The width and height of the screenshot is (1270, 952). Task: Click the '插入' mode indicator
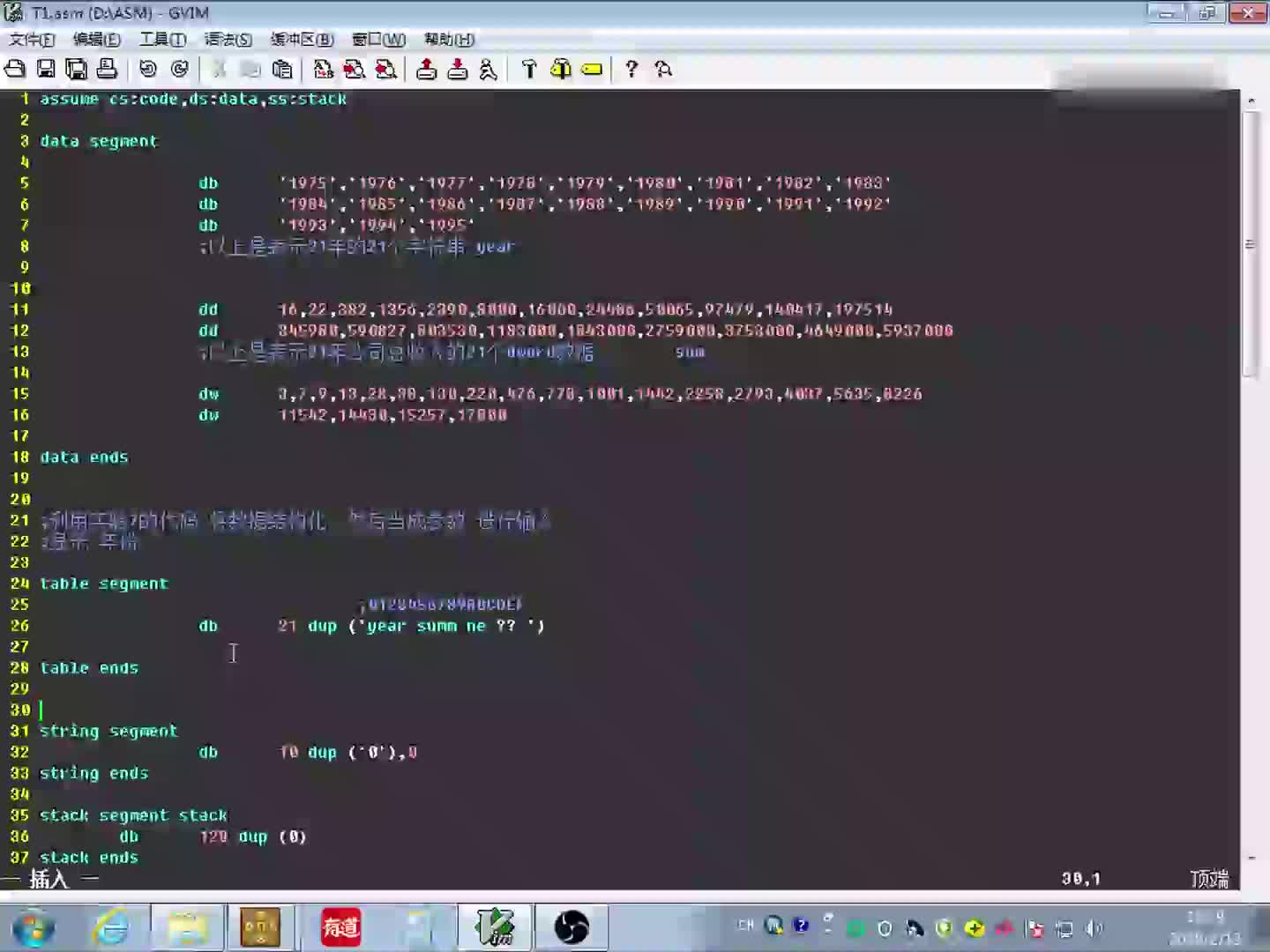coord(49,879)
